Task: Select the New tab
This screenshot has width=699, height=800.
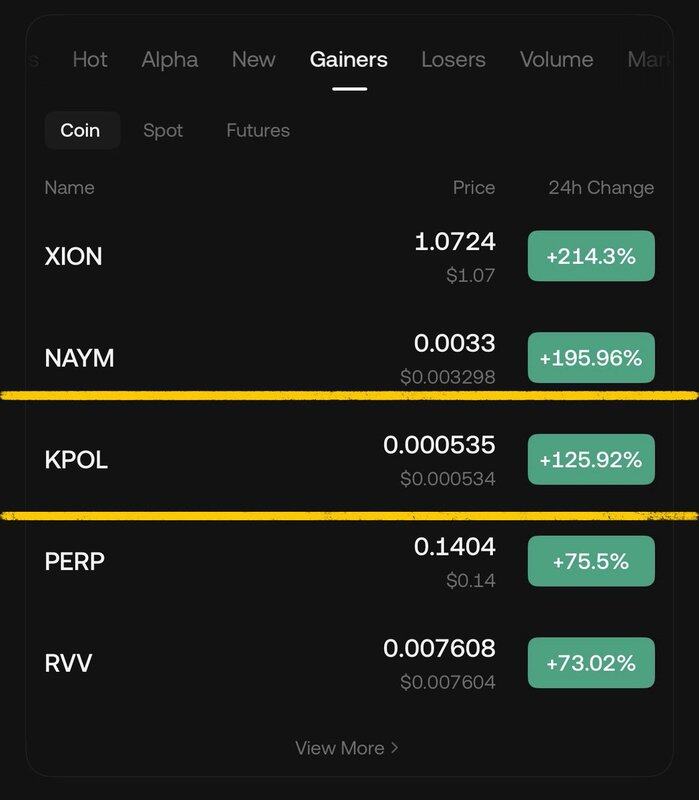Action: pos(253,60)
